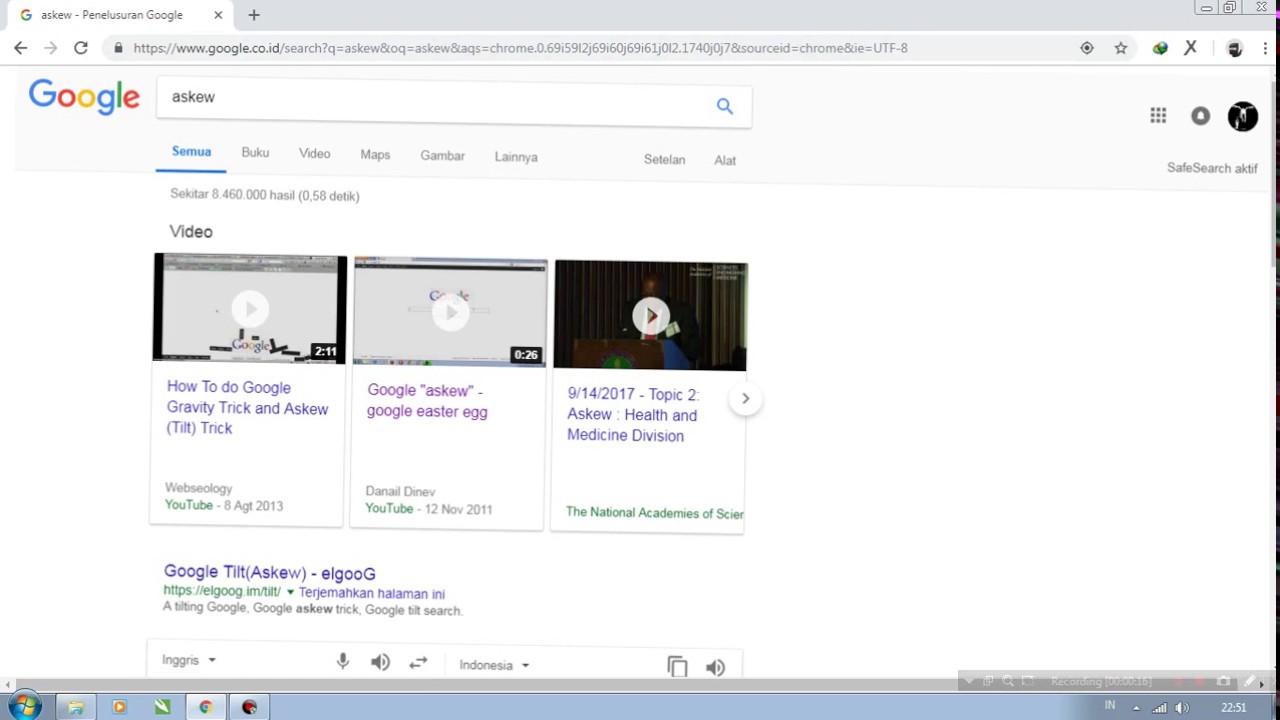Click the Chrome taskbar icon
This screenshot has width=1280, height=720.
pos(206,707)
